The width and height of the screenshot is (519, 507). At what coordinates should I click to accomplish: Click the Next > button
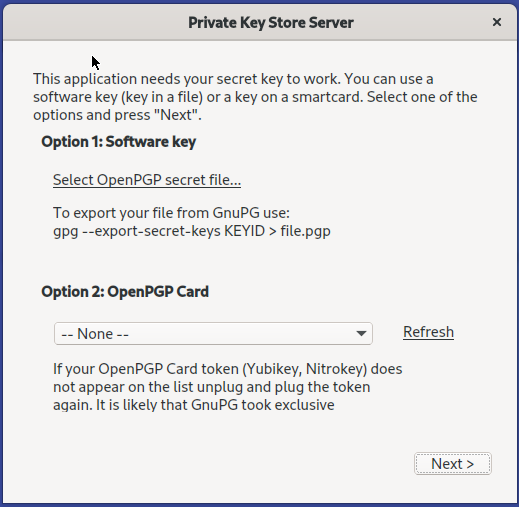coord(453,464)
